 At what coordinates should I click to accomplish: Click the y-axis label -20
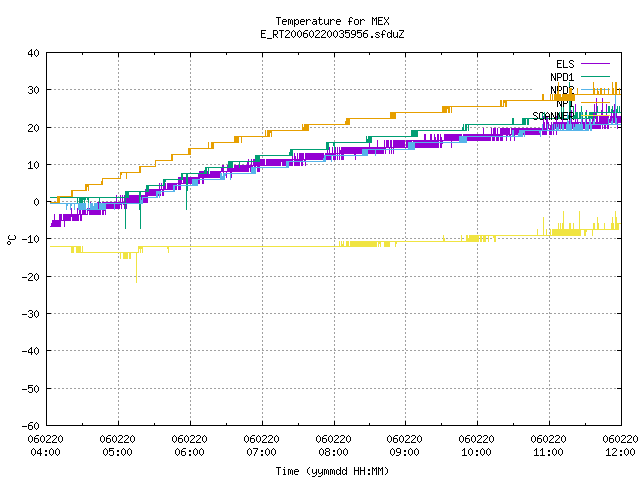(x=31, y=277)
